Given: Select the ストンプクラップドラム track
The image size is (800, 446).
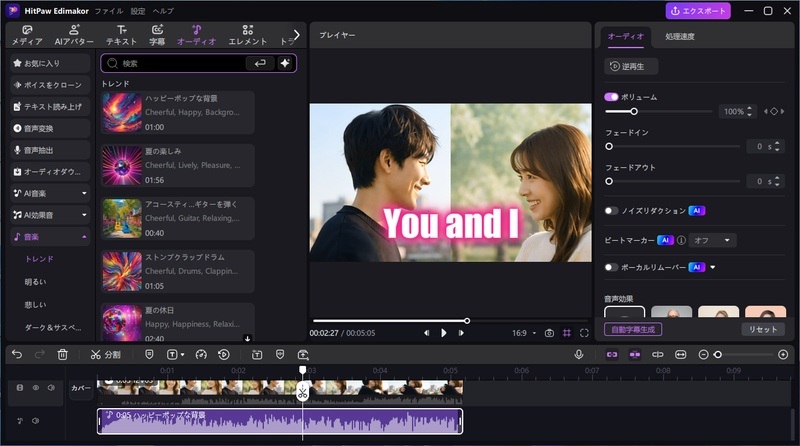Looking at the screenshot, I should pos(178,271).
